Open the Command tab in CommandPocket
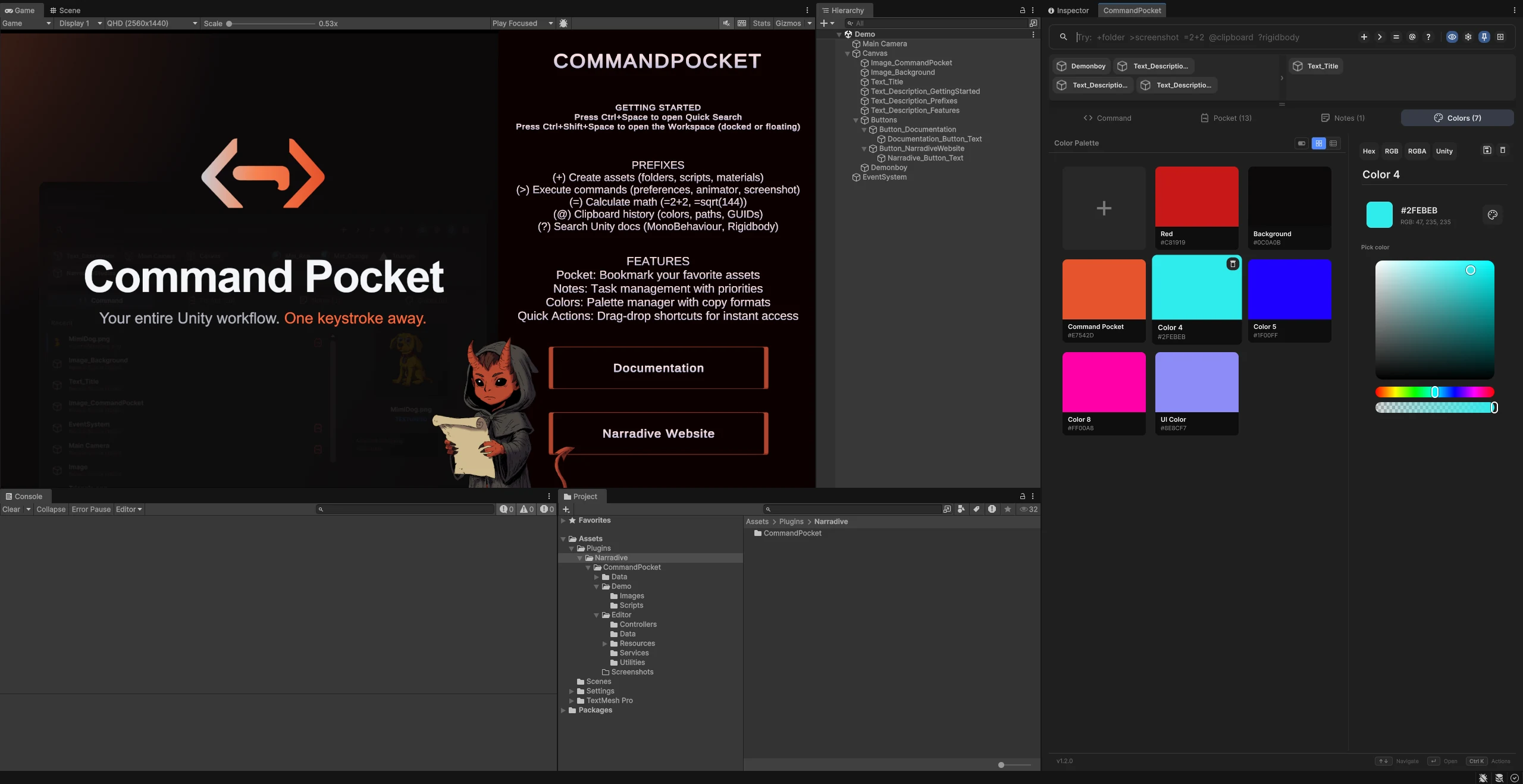The width and height of the screenshot is (1523, 784). click(x=1107, y=118)
